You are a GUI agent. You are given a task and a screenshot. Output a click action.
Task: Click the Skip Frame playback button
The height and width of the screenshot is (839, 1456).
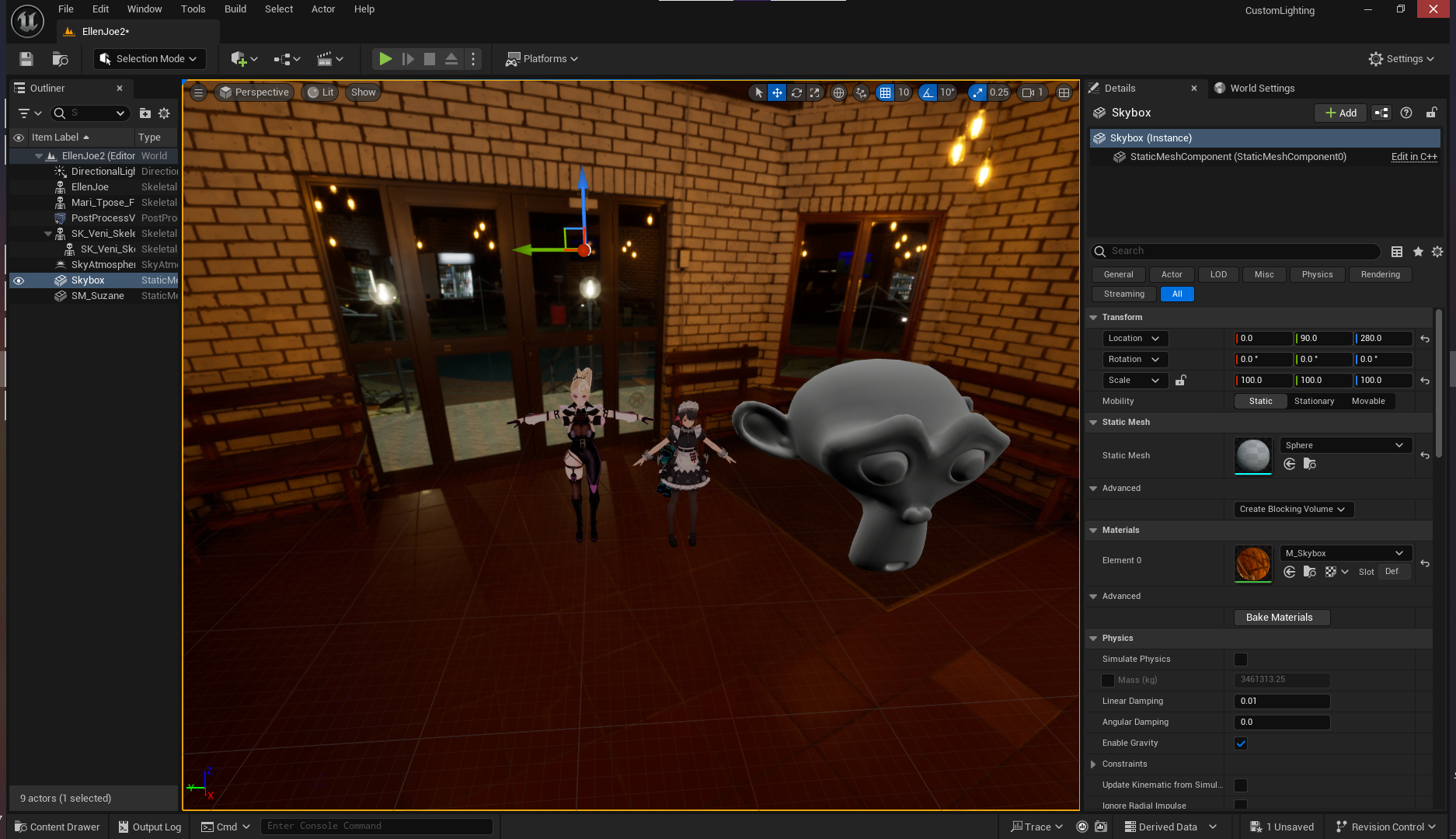[x=408, y=59]
